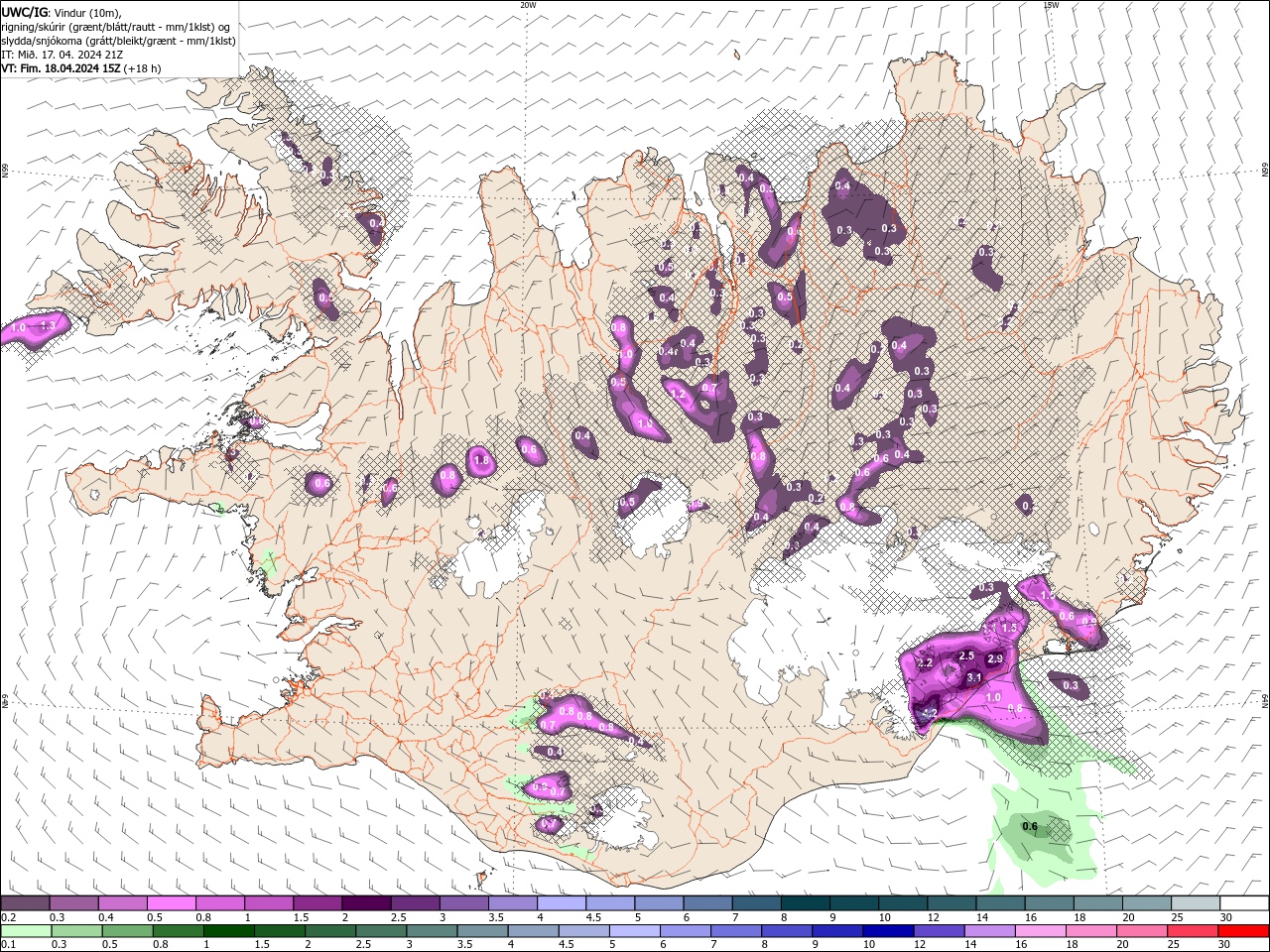The height and width of the screenshot is (952, 1270).
Task: Click the 'rigning/skúrir' legend description line
Action: coord(116,27)
